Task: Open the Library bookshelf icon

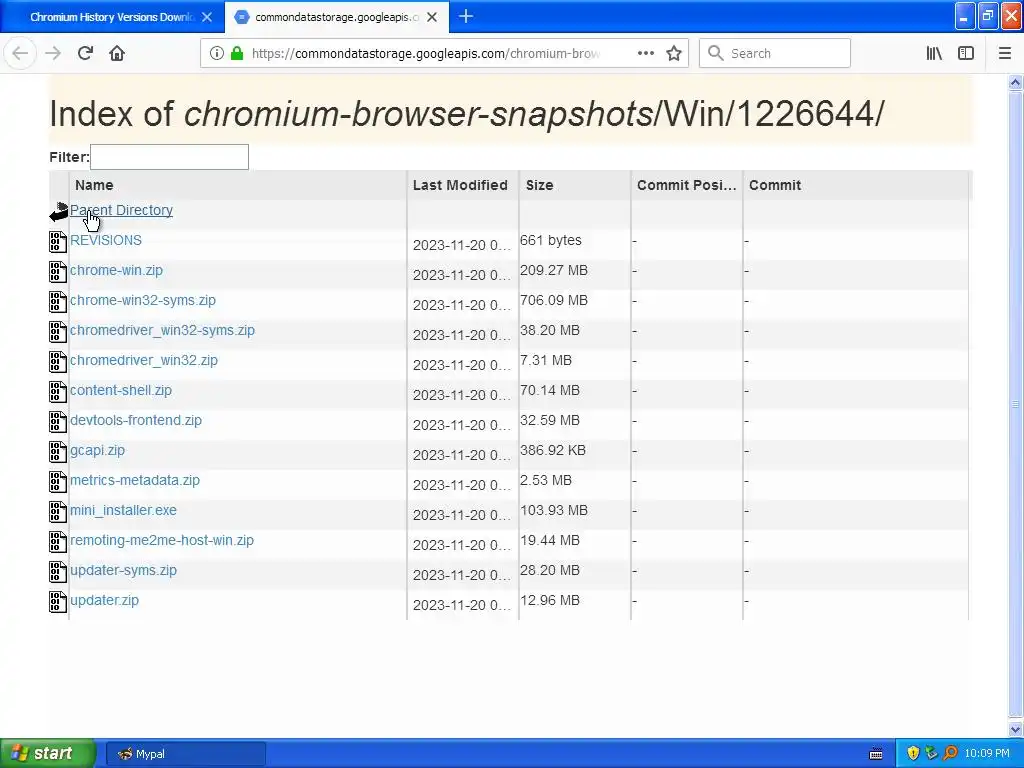Action: 934,53
